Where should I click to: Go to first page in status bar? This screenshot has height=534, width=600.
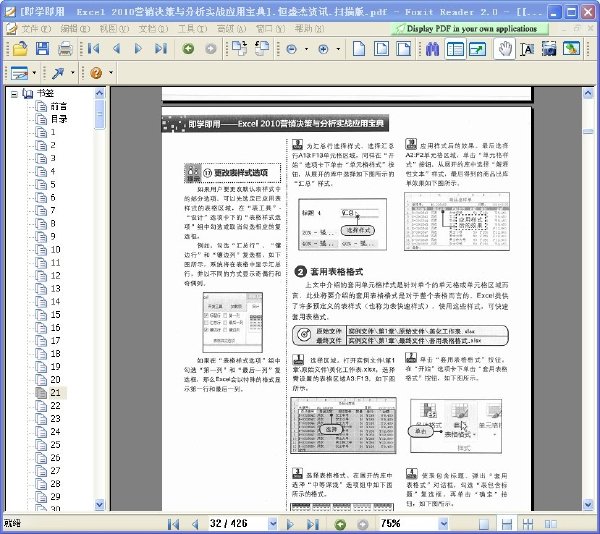(173, 524)
